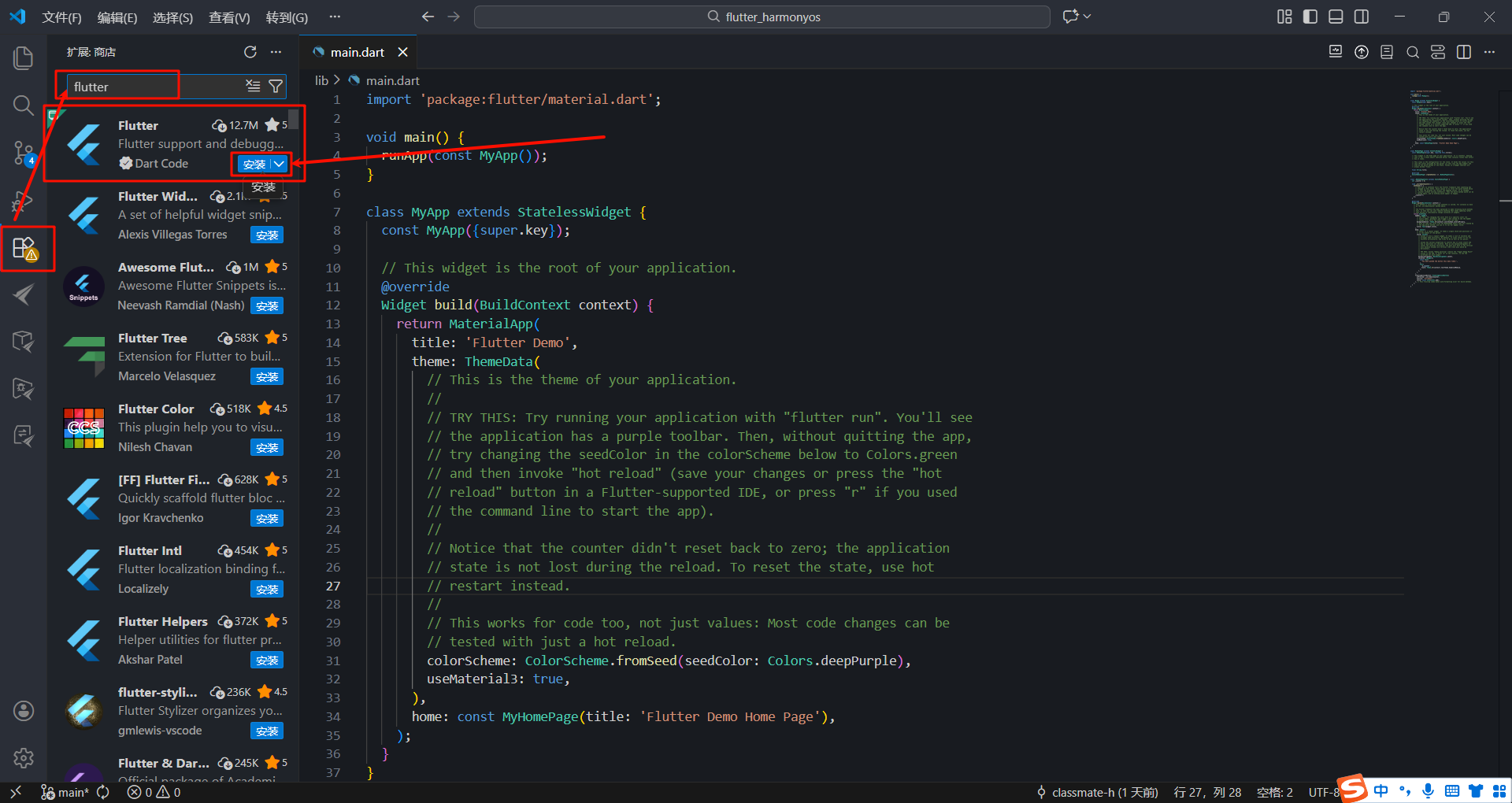
Task: Open Source Control view with badge
Action: tap(24, 153)
